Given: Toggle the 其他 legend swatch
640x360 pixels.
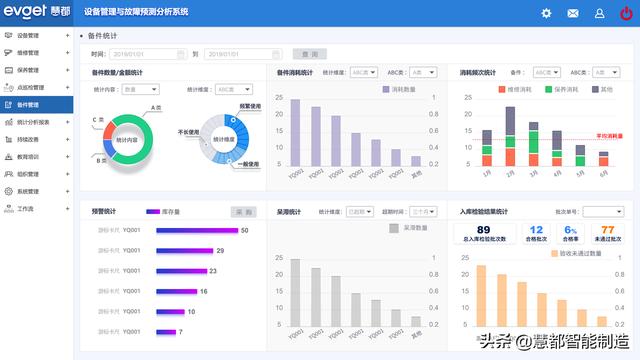Looking at the screenshot, I should (595, 89).
